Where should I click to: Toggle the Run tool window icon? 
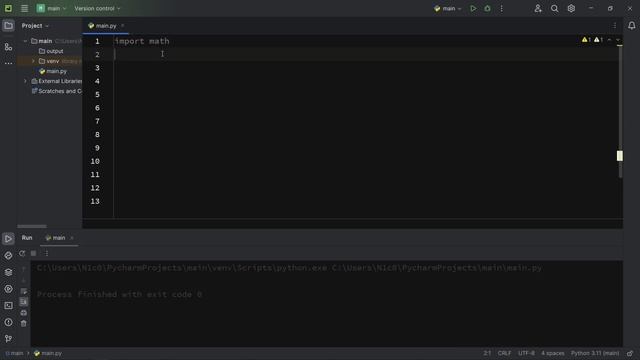tap(8, 239)
